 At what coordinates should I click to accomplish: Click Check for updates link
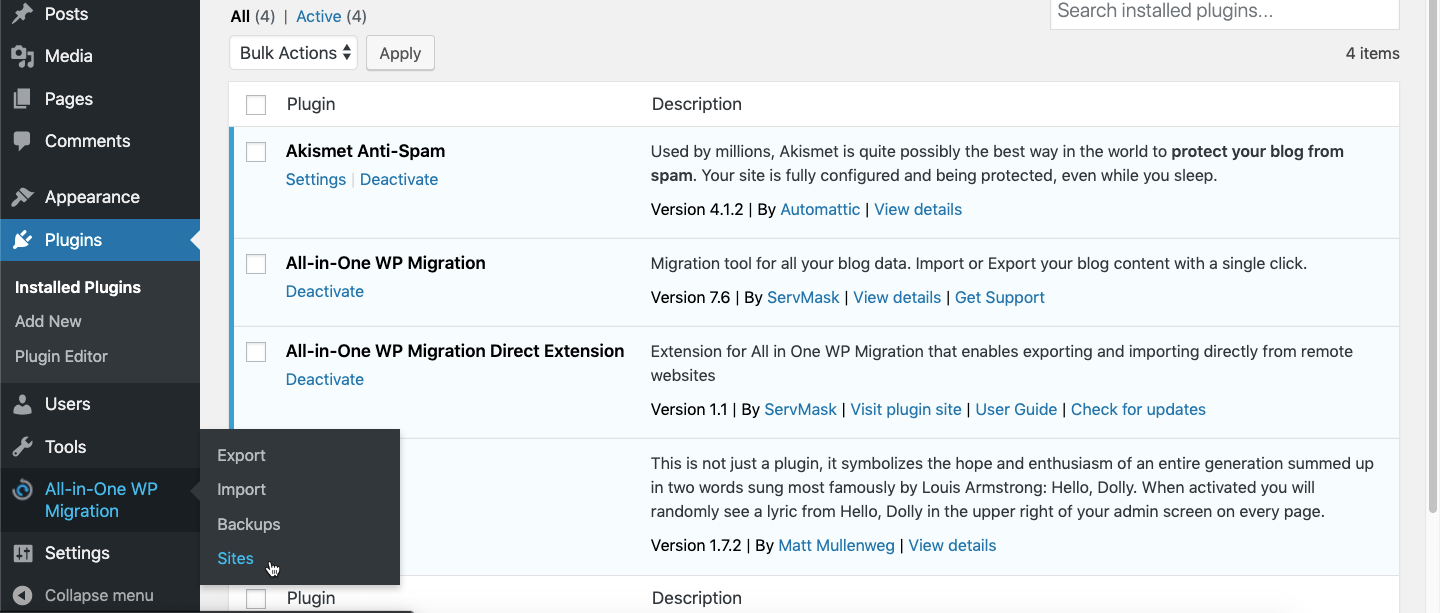(1138, 409)
